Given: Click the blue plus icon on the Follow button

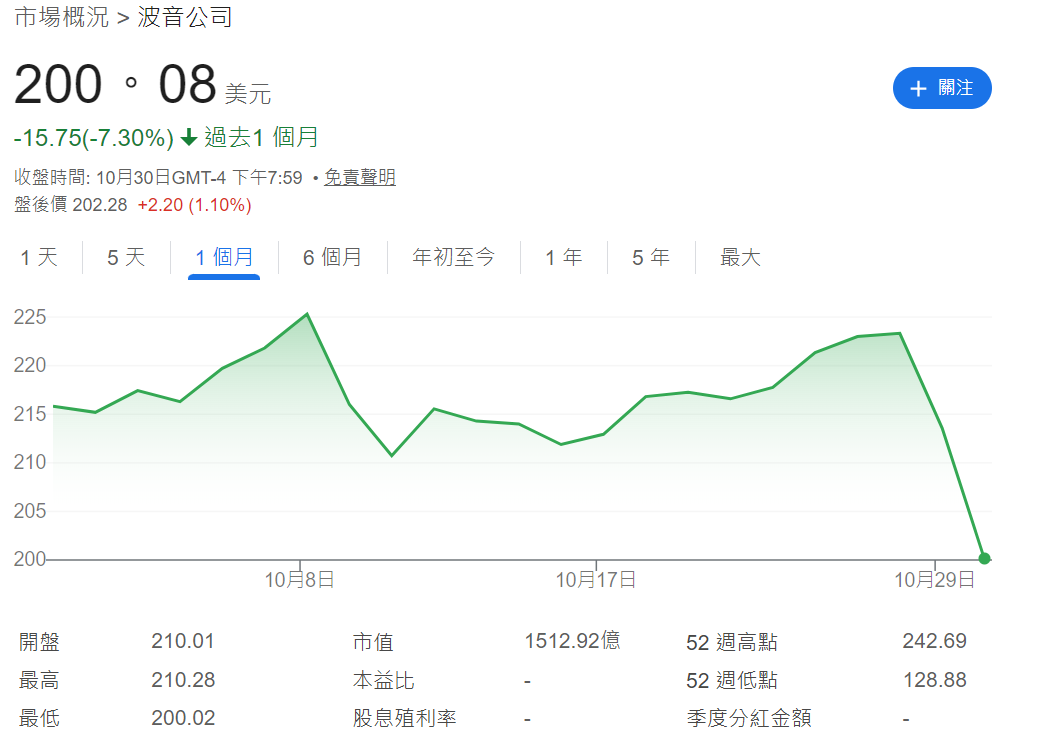Looking at the screenshot, I should (x=916, y=88).
